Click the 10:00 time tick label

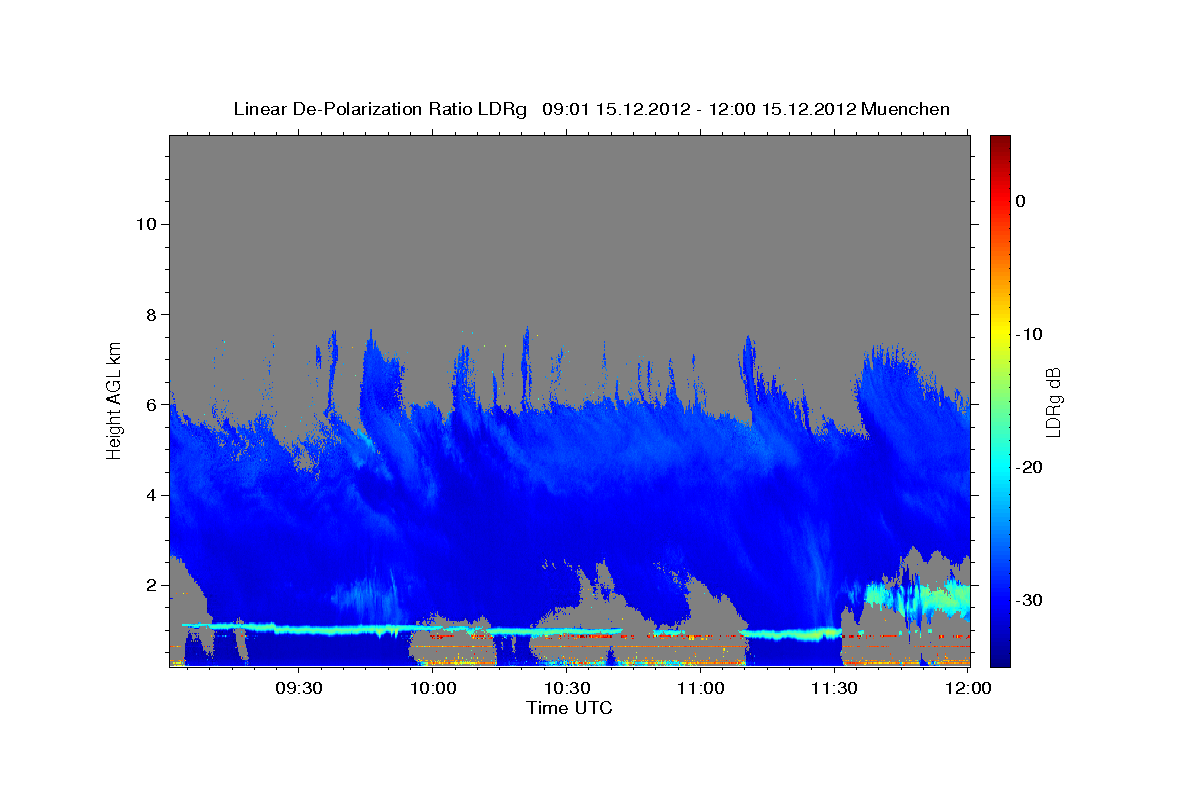click(x=434, y=688)
